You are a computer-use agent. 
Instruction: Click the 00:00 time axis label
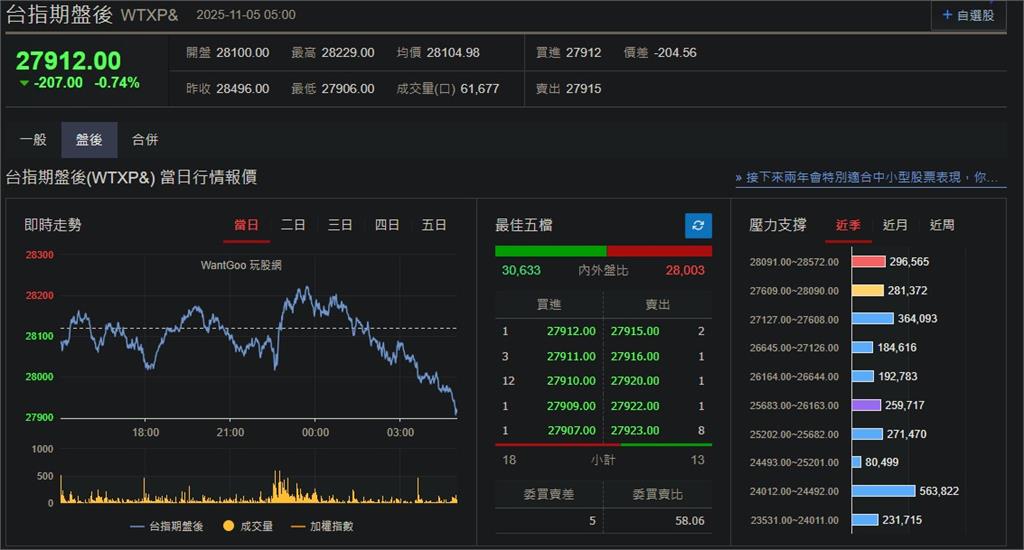click(315, 432)
